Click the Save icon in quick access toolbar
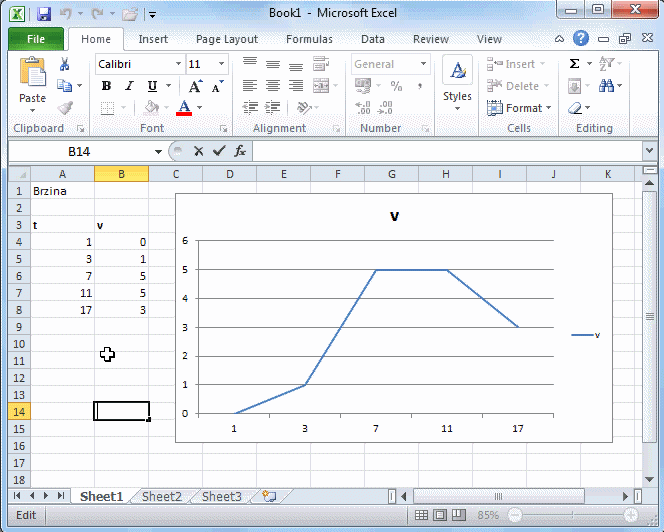Image resolution: width=664 pixels, height=532 pixels. 44,14
